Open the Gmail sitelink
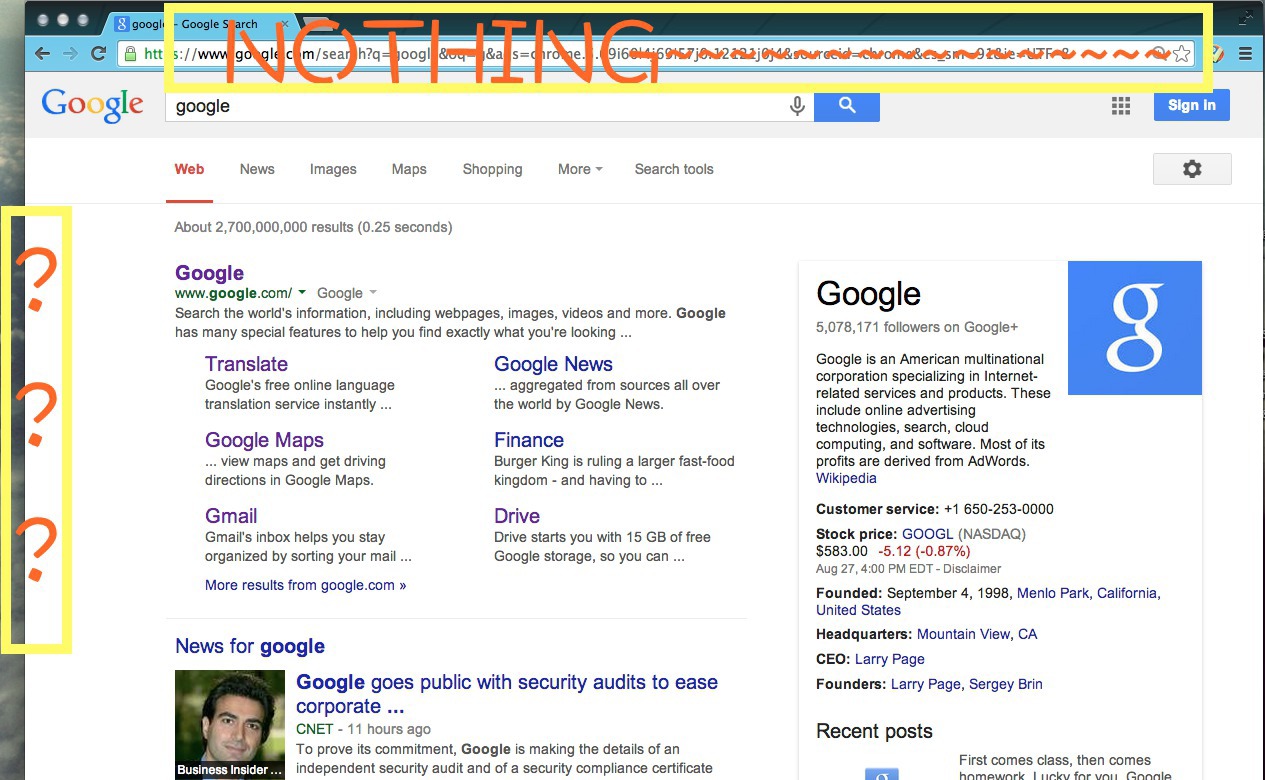 pos(231,516)
